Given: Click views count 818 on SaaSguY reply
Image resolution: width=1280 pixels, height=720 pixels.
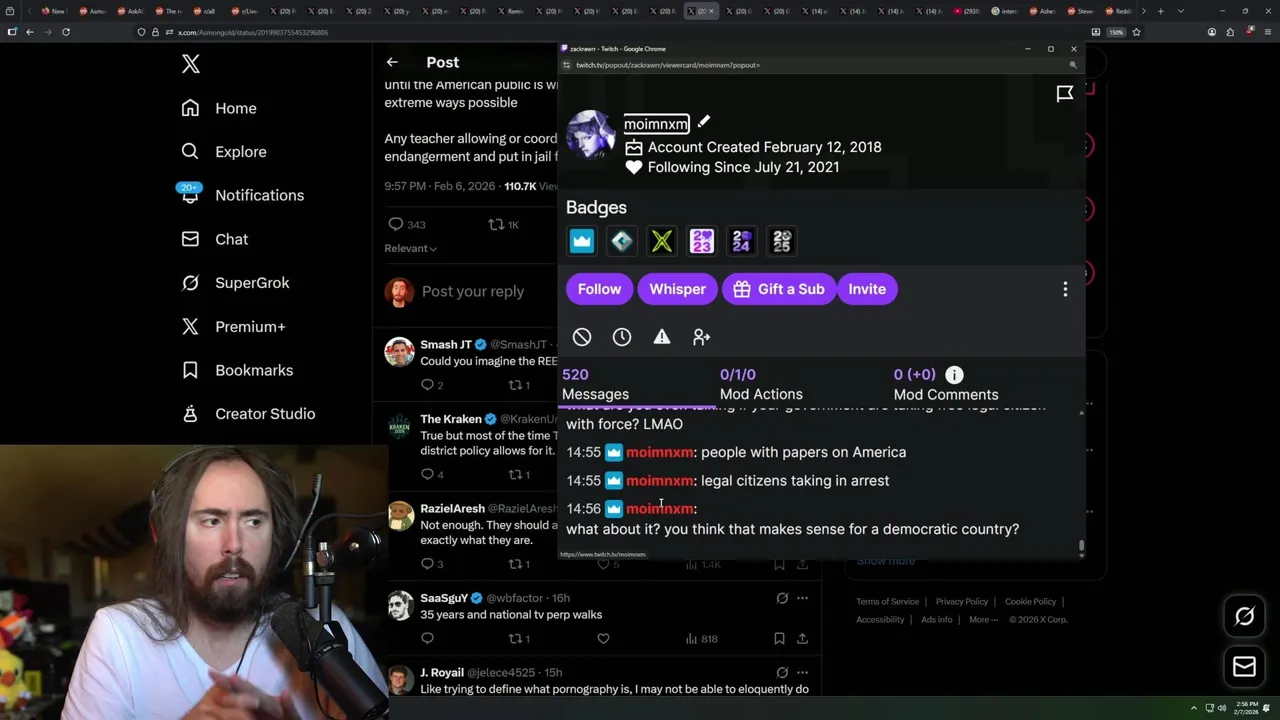Looking at the screenshot, I should point(702,638).
